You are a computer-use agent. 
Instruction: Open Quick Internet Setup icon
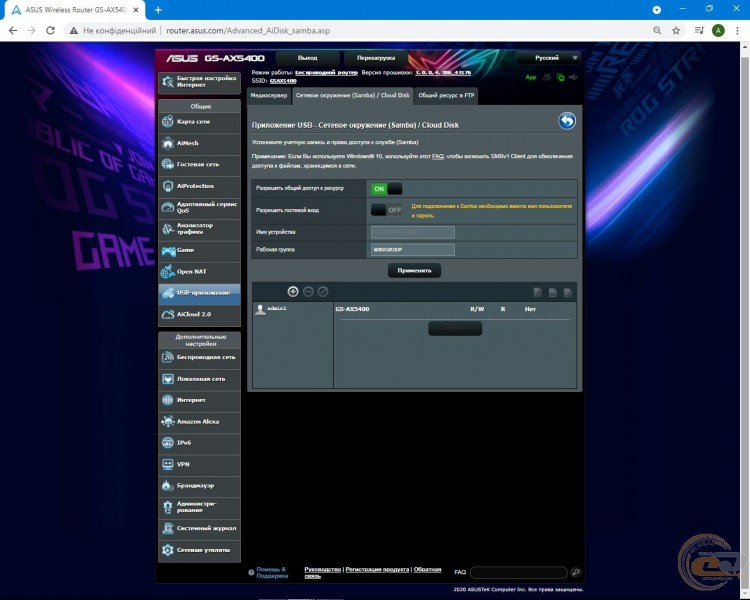168,82
